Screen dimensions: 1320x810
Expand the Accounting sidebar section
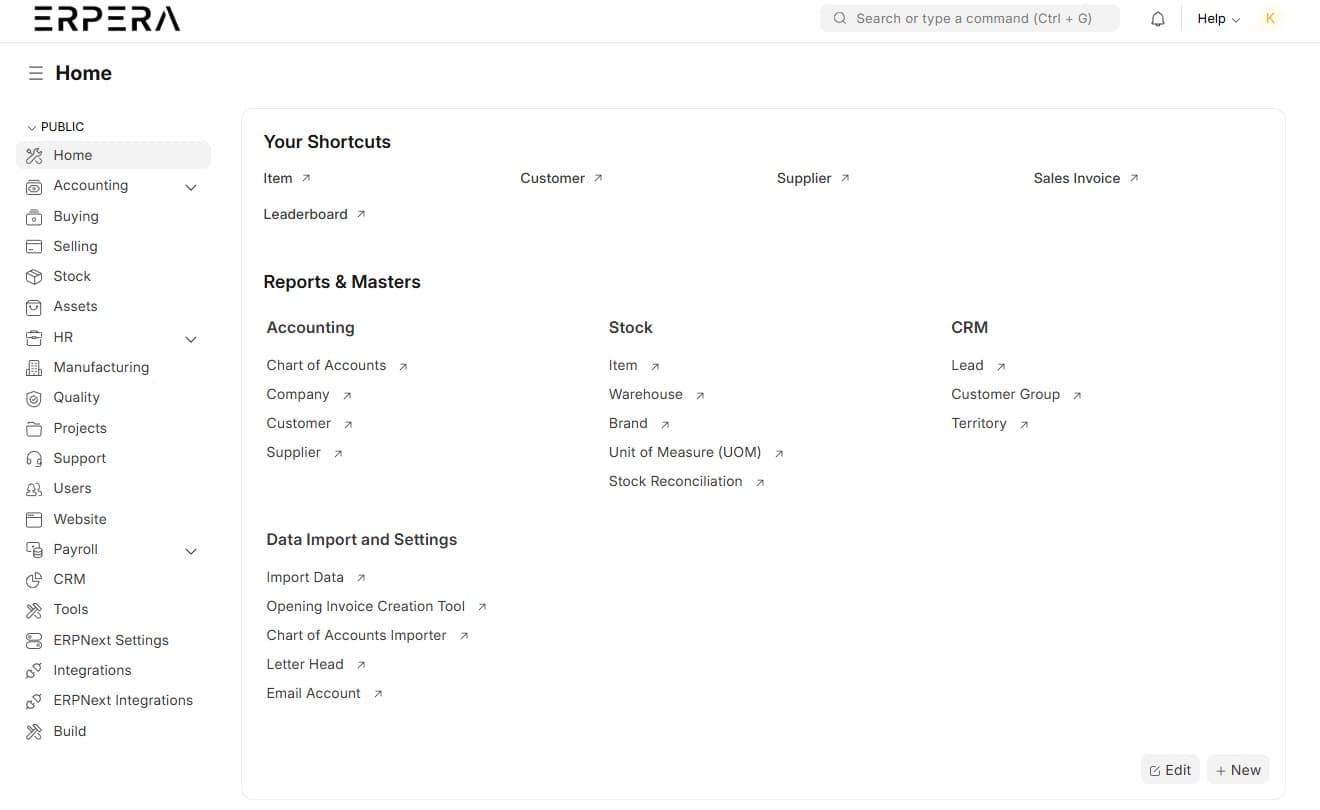(x=191, y=186)
